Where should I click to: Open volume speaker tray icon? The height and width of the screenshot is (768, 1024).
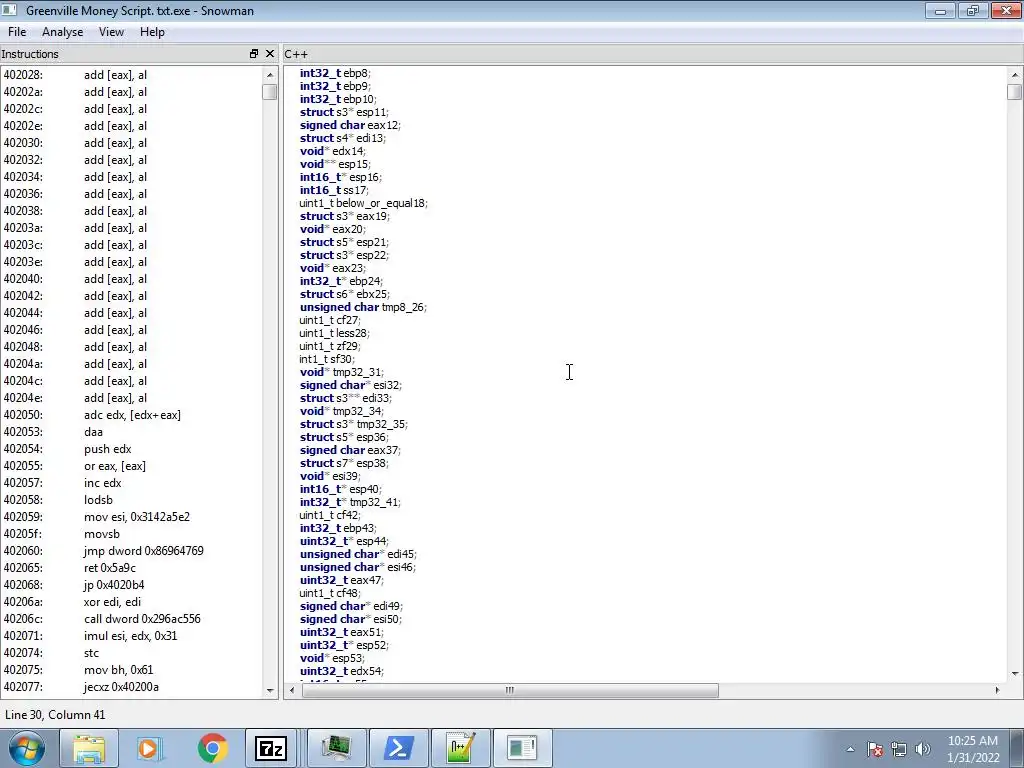pyautogui.click(x=923, y=749)
